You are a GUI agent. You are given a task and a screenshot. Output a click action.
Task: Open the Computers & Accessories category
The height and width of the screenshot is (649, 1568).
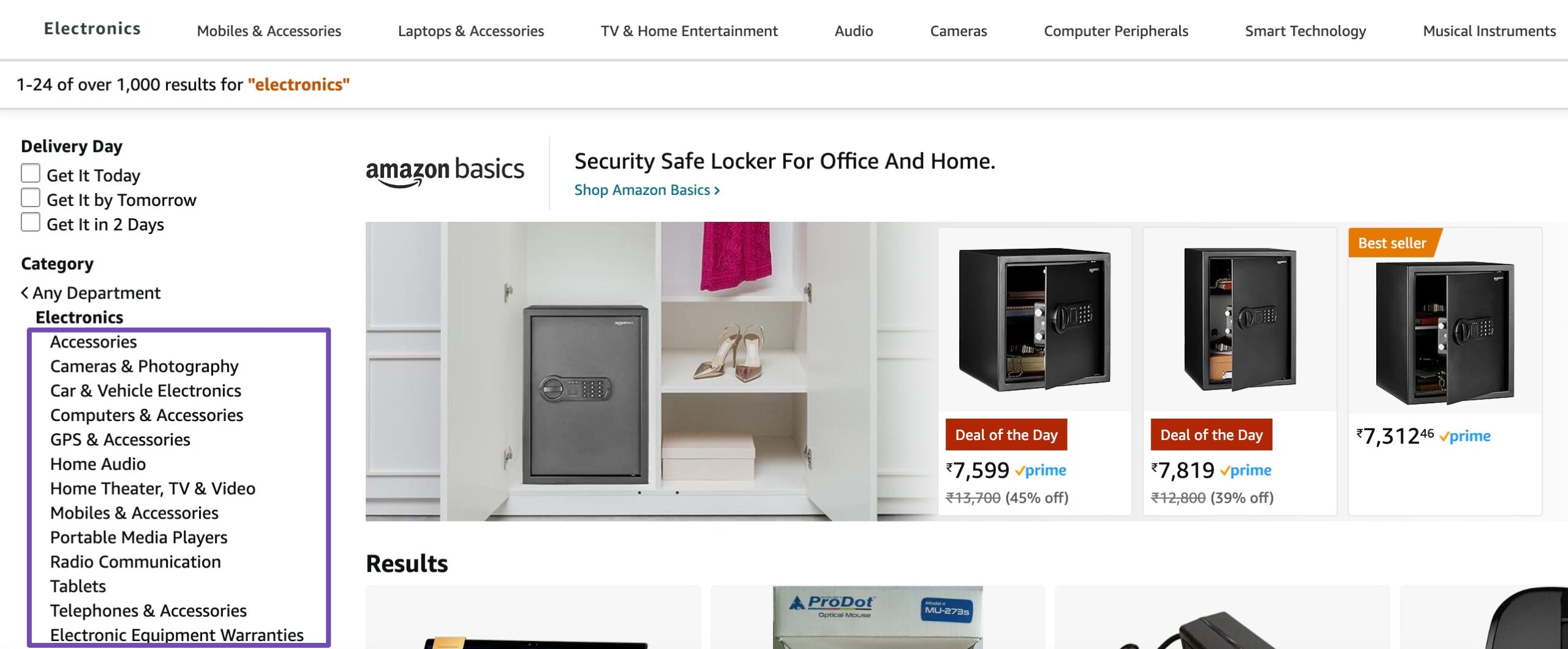pos(146,415)
